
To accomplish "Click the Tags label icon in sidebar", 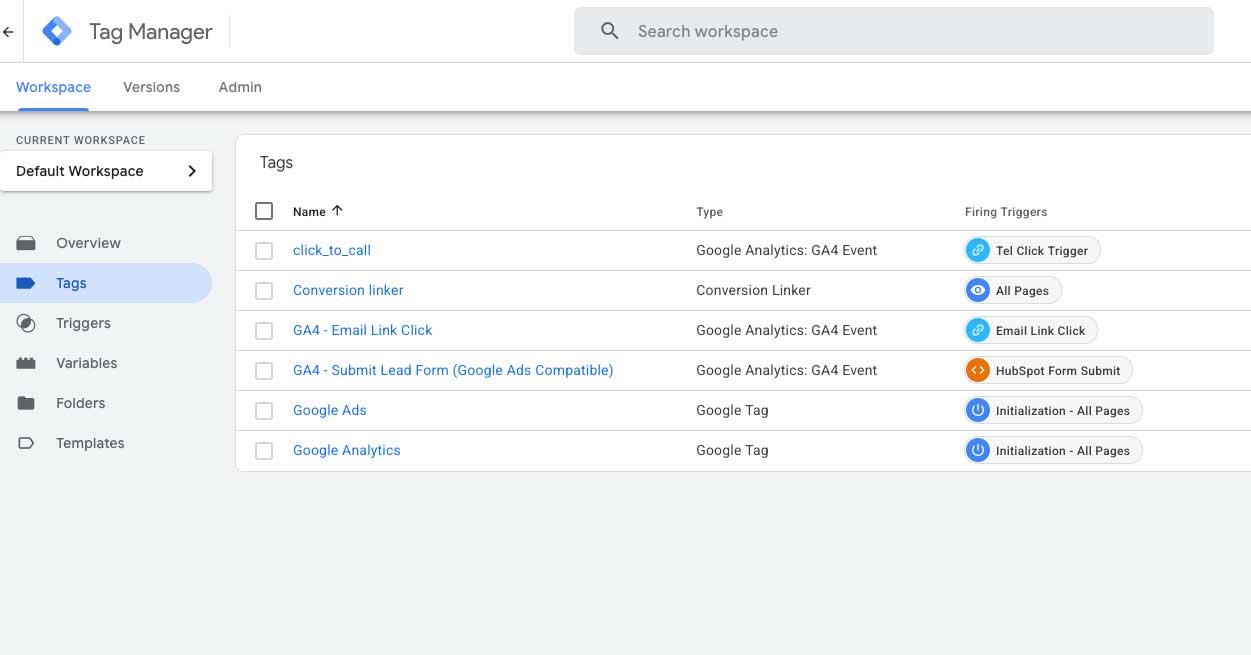I will pyautogui.click(x=26, y=283).
